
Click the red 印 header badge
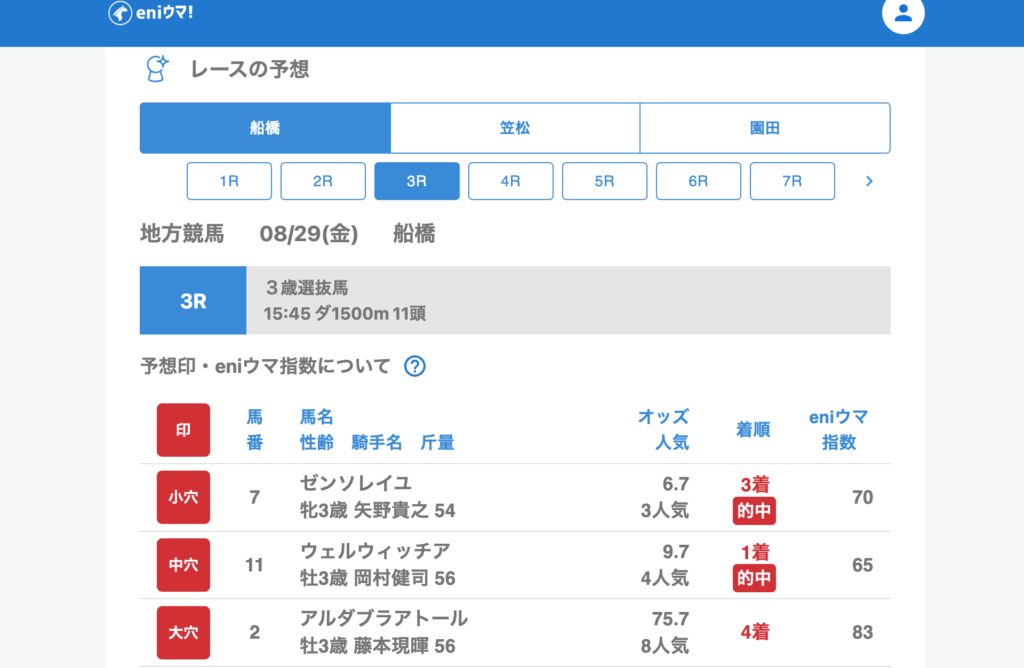point(183,430)
